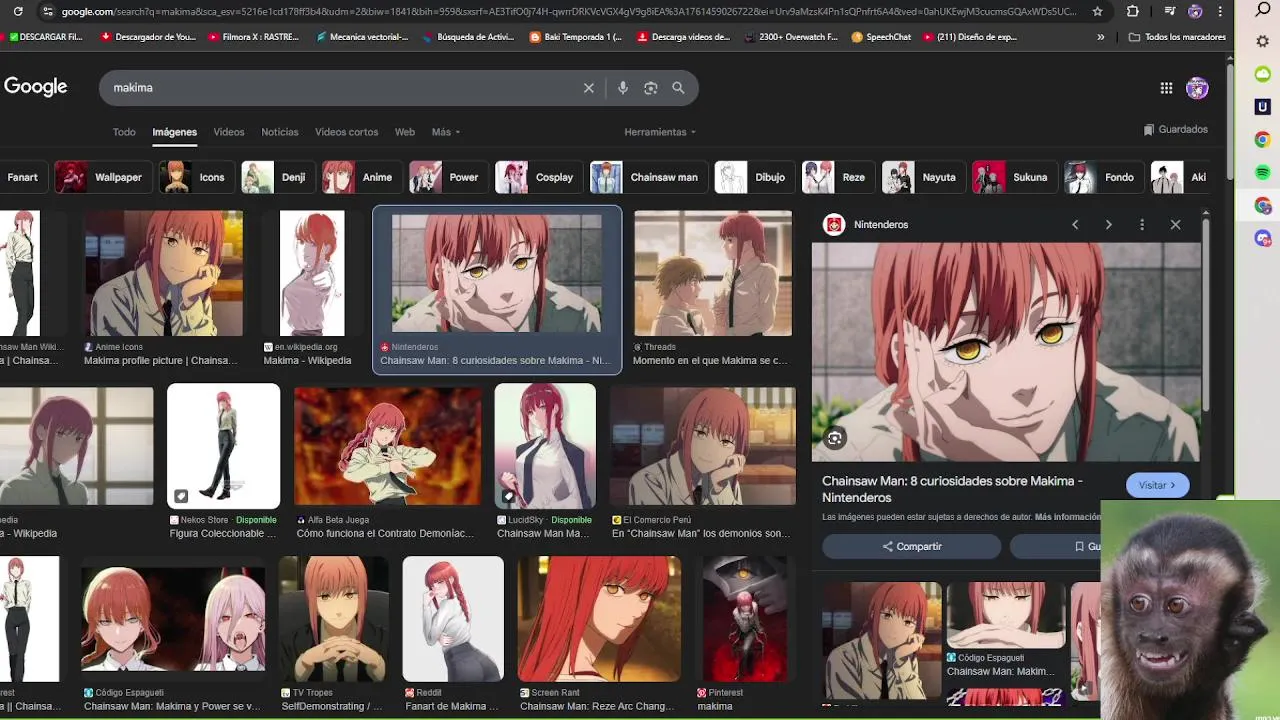Click the search text field containing makima

click(340, 88)
